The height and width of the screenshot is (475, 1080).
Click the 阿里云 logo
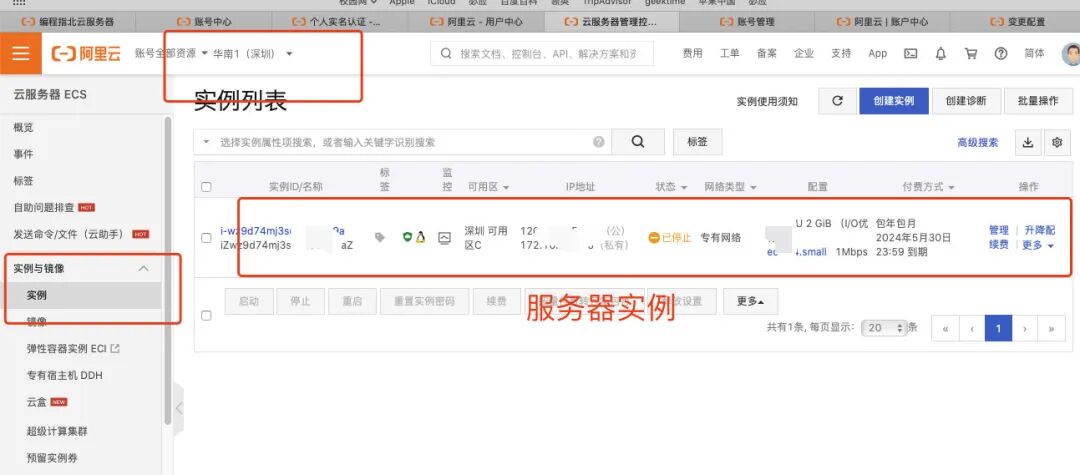[x=86, y=54]
